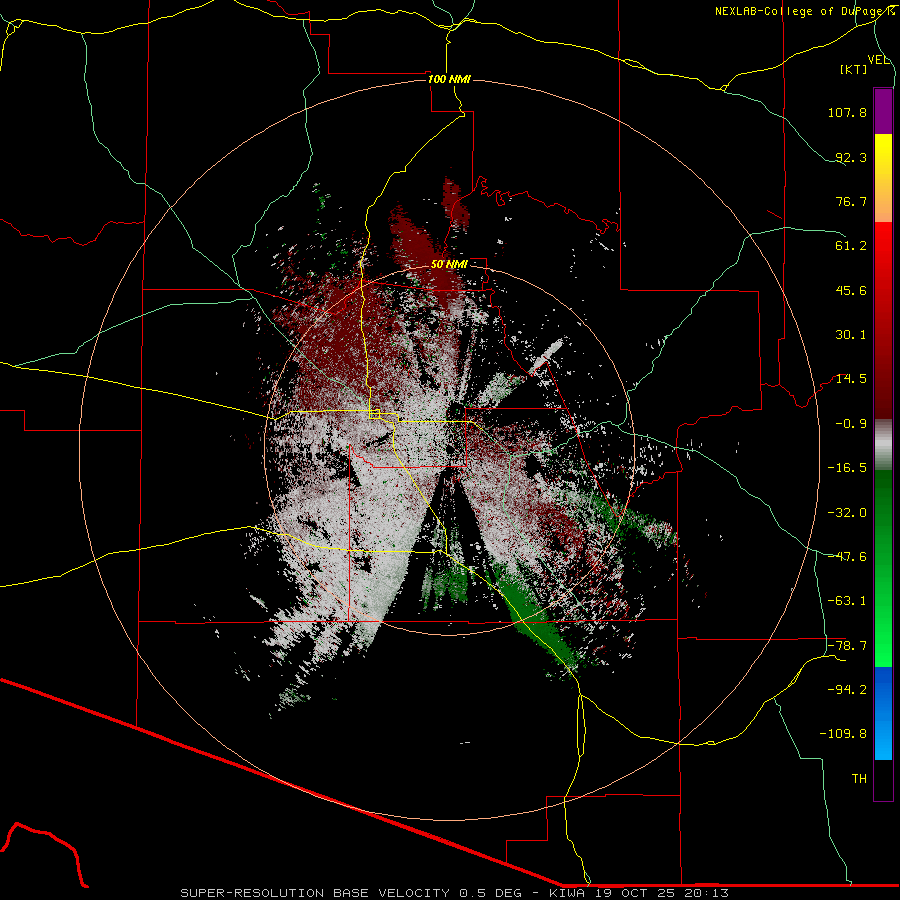Image resolution: width=900 pixels, height=900 pixels.
Task: Click the 107.8 velocity scale value
Action: (847, 112)
